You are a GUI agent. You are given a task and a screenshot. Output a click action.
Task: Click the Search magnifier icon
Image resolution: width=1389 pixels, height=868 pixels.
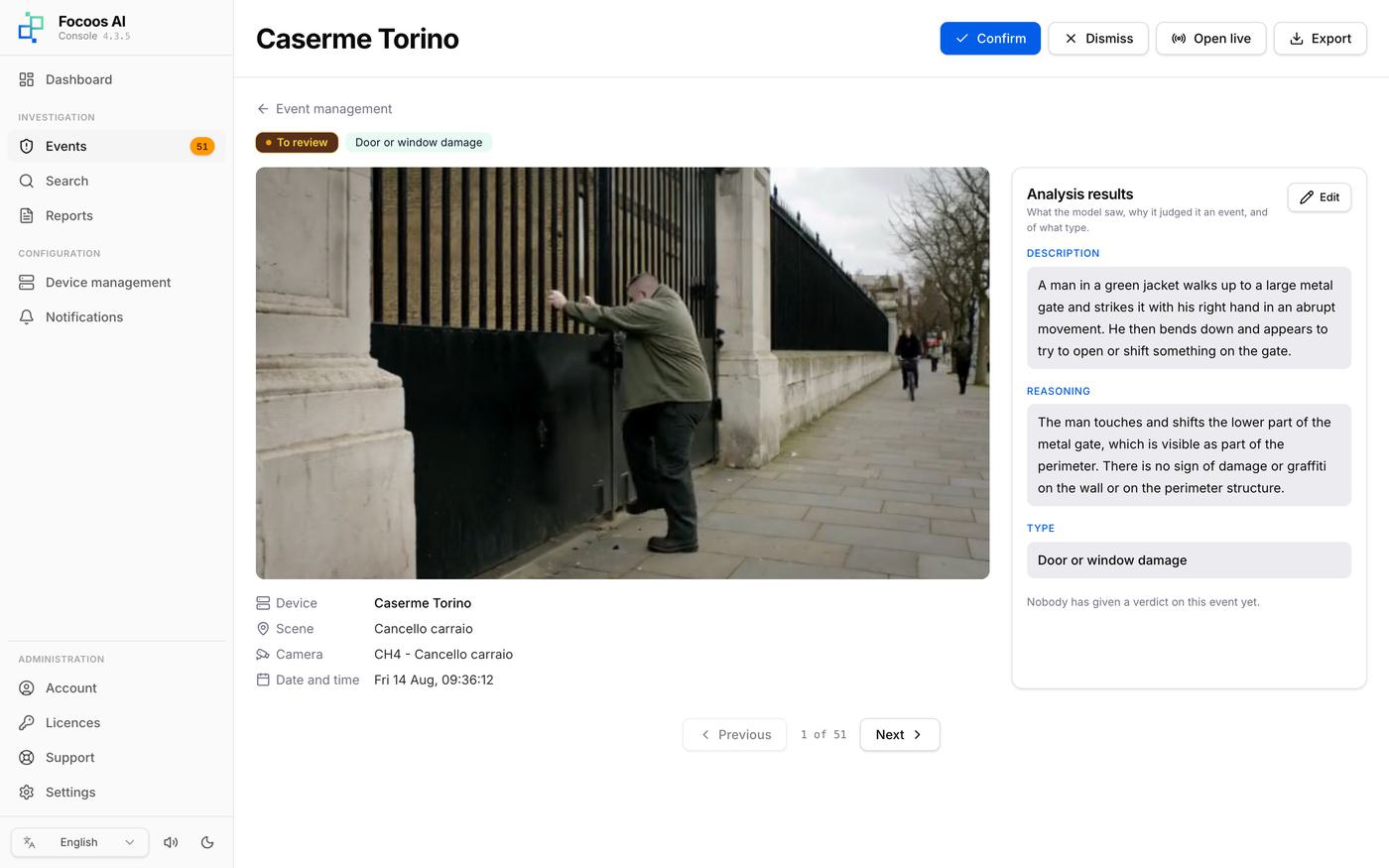[27, 181]
